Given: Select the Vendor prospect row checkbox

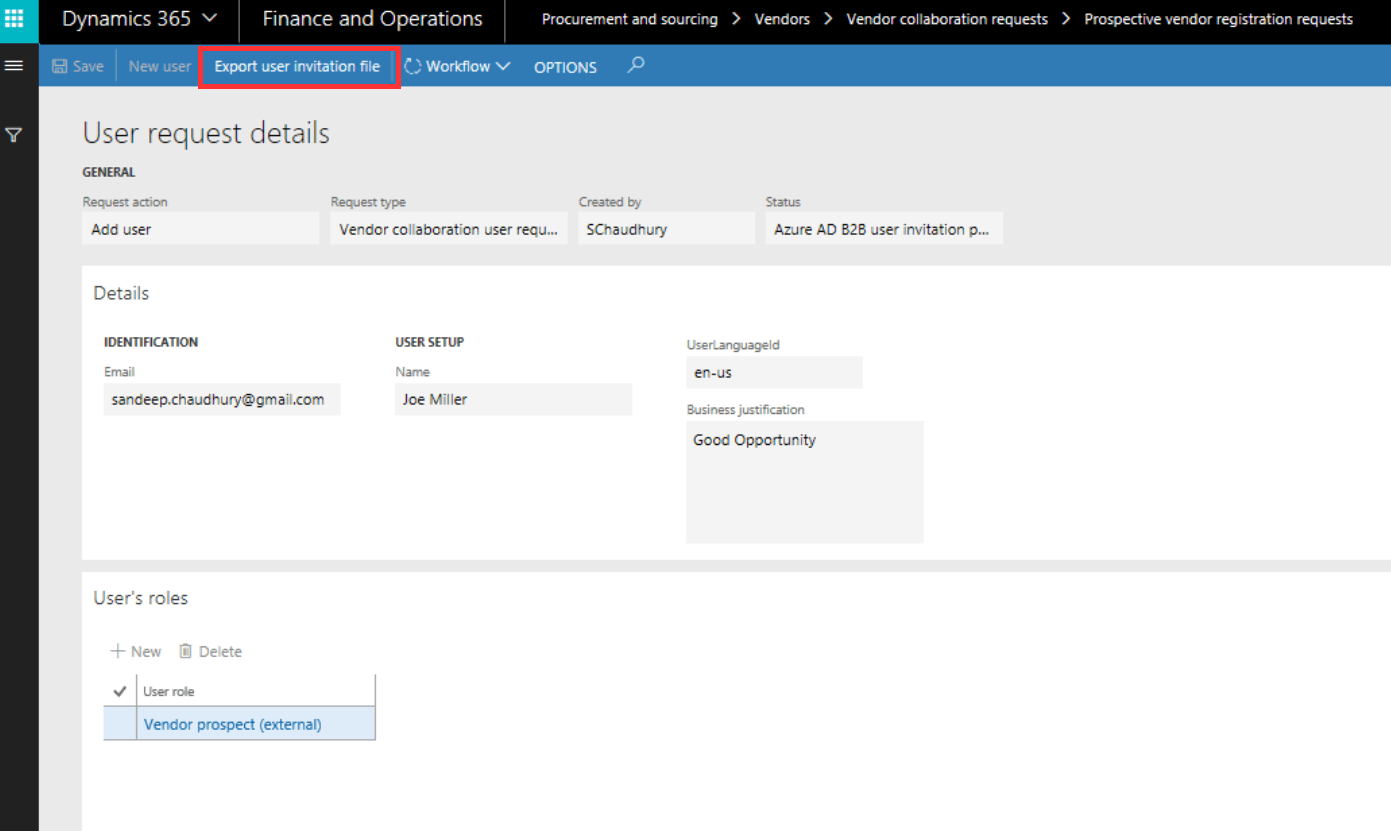Looking at the screenshot, I should click(118, 723).
